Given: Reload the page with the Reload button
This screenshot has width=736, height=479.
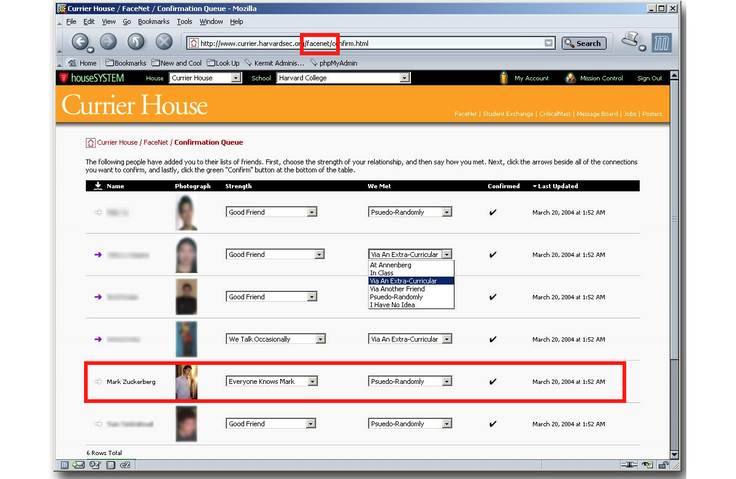Looking at the screenshot, I should coord(136,42).
